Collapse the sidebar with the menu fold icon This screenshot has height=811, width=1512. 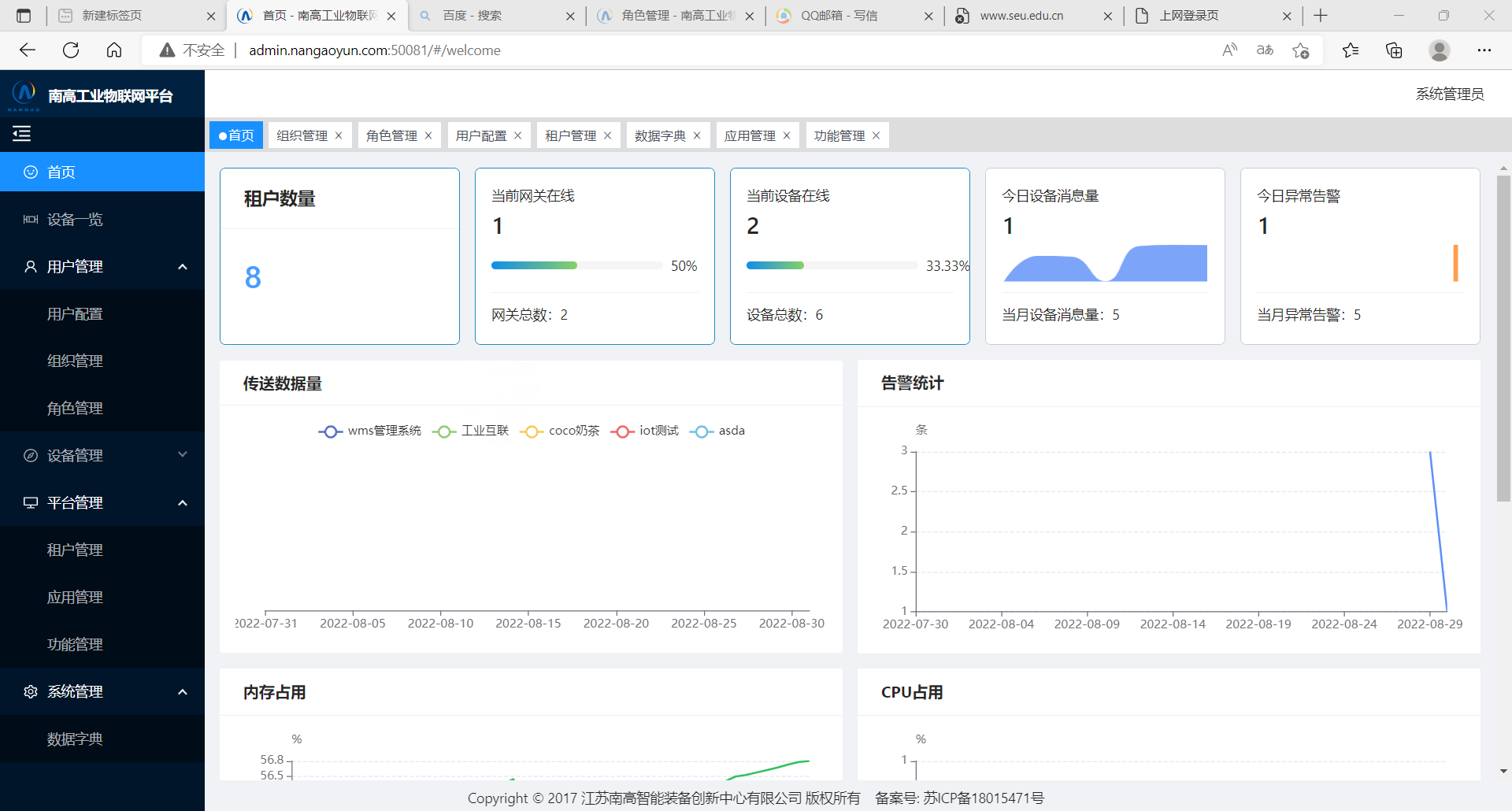[22, 134]
